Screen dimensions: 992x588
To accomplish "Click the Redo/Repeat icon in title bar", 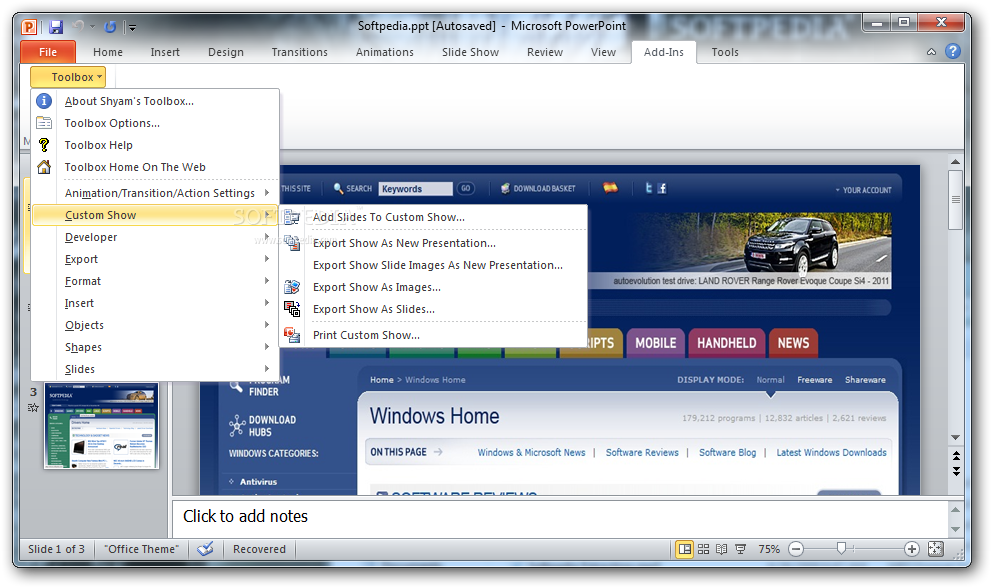I will [110, 27].
